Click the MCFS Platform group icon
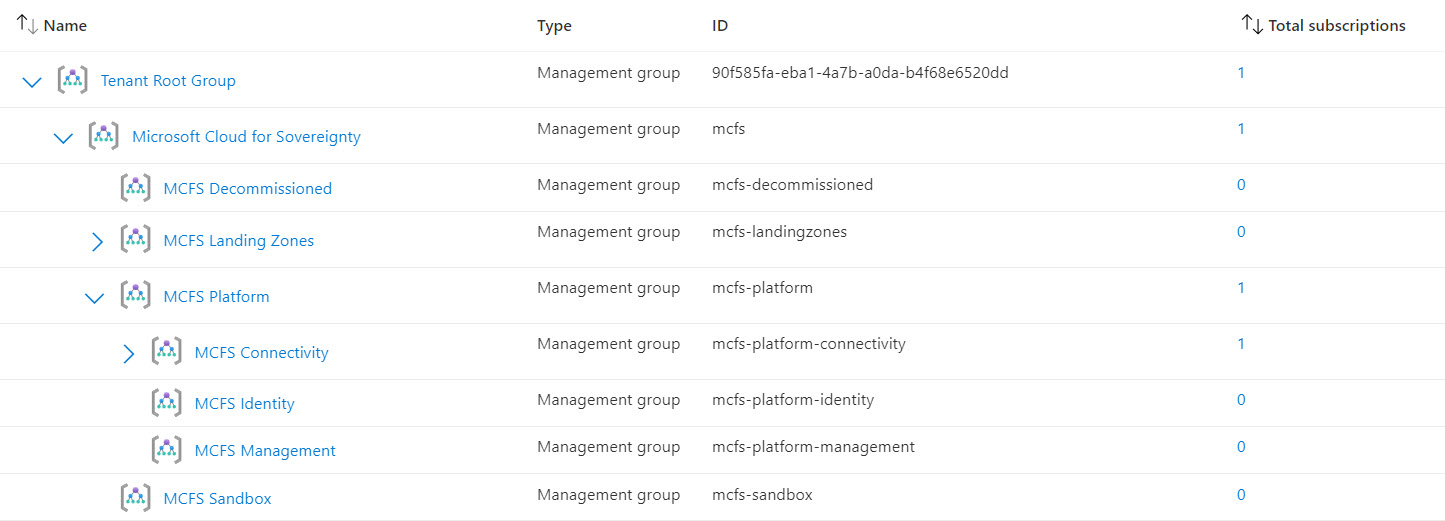 pos(135,296)
